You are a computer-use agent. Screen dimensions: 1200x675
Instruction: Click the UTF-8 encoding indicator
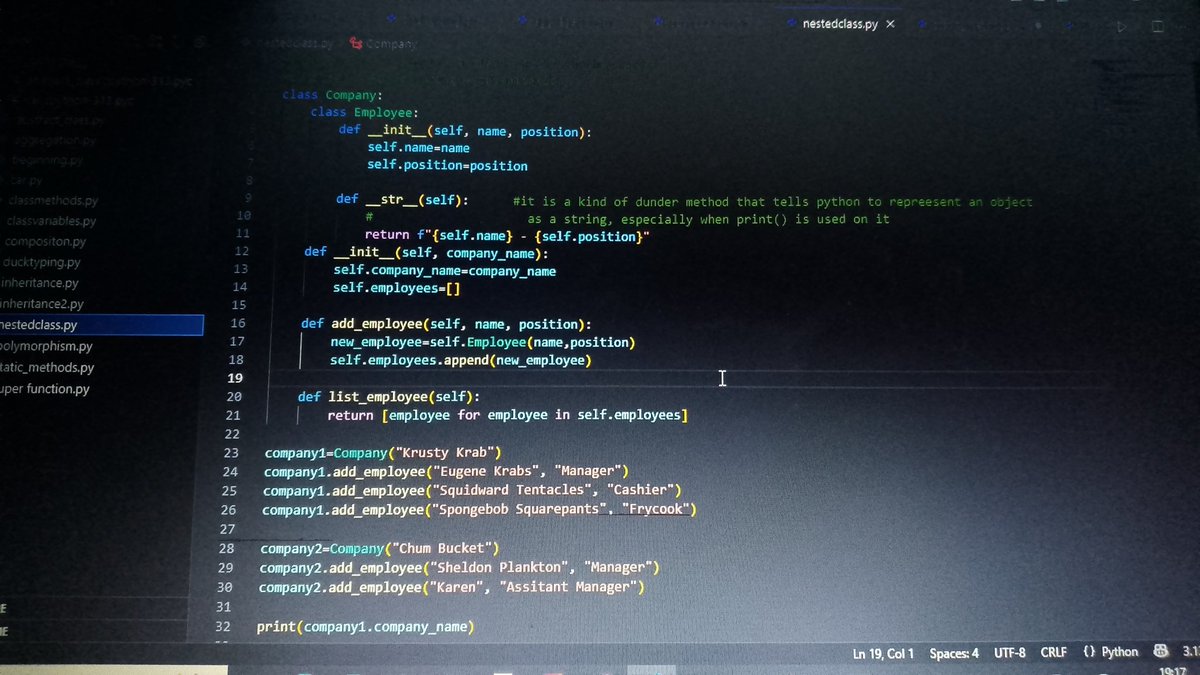pyautogui.click(x=1010, y=652)
